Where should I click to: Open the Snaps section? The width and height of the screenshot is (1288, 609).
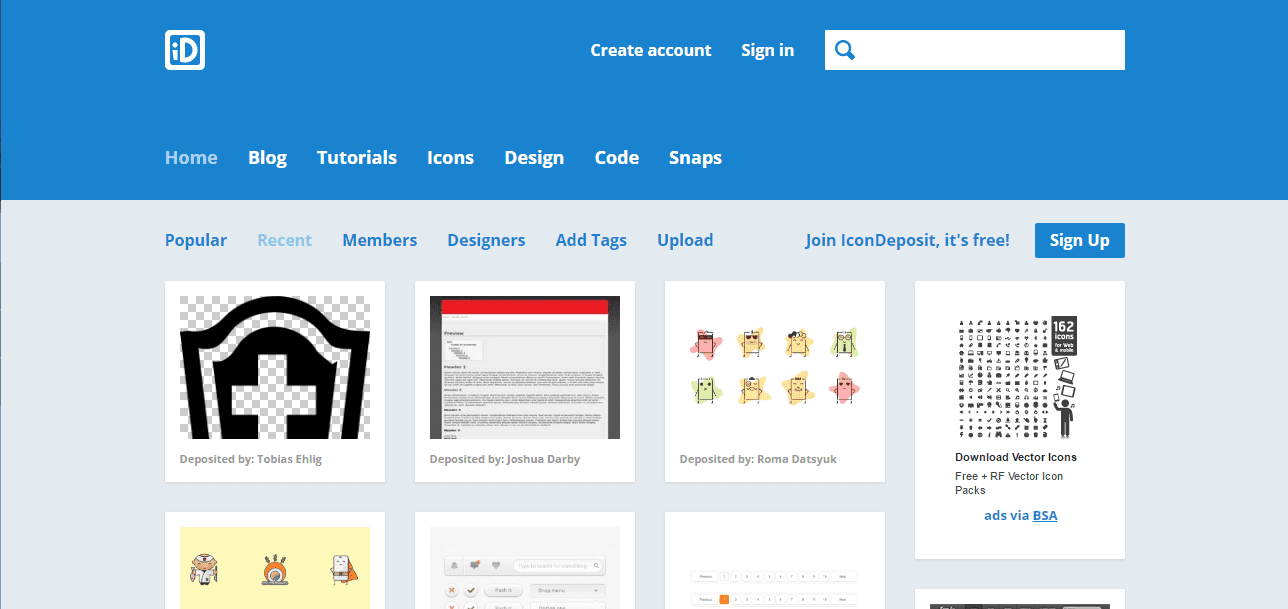695,158
